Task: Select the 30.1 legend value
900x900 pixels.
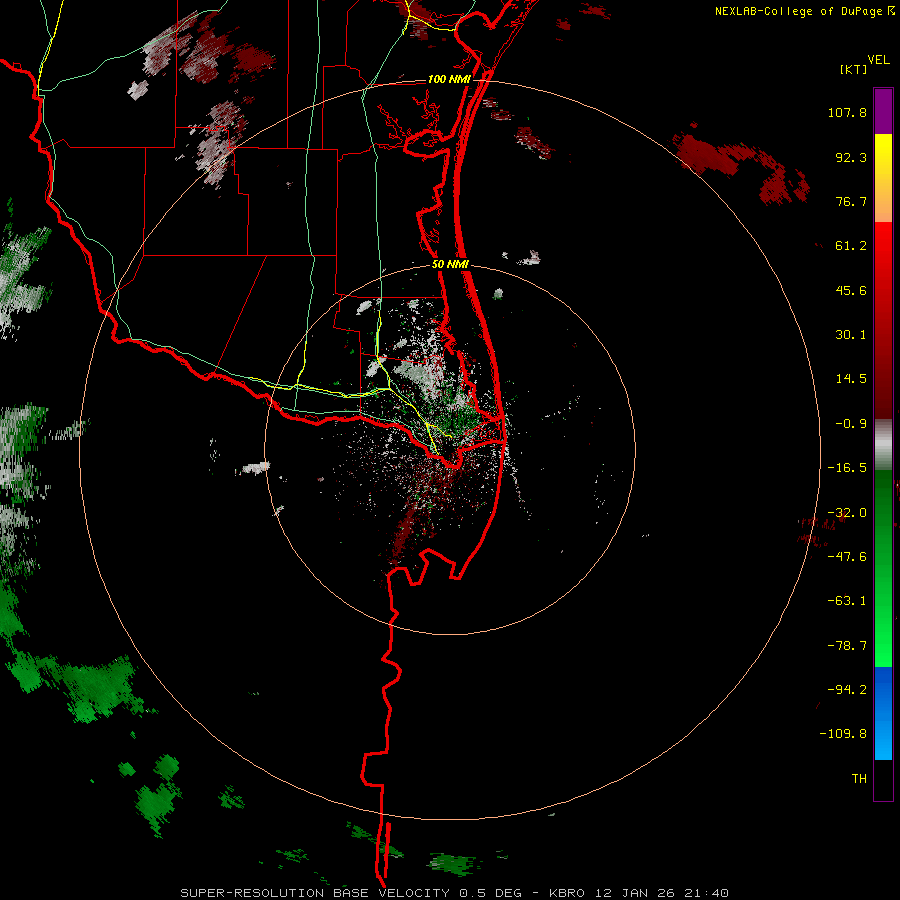Action: (x=851, y=335)
